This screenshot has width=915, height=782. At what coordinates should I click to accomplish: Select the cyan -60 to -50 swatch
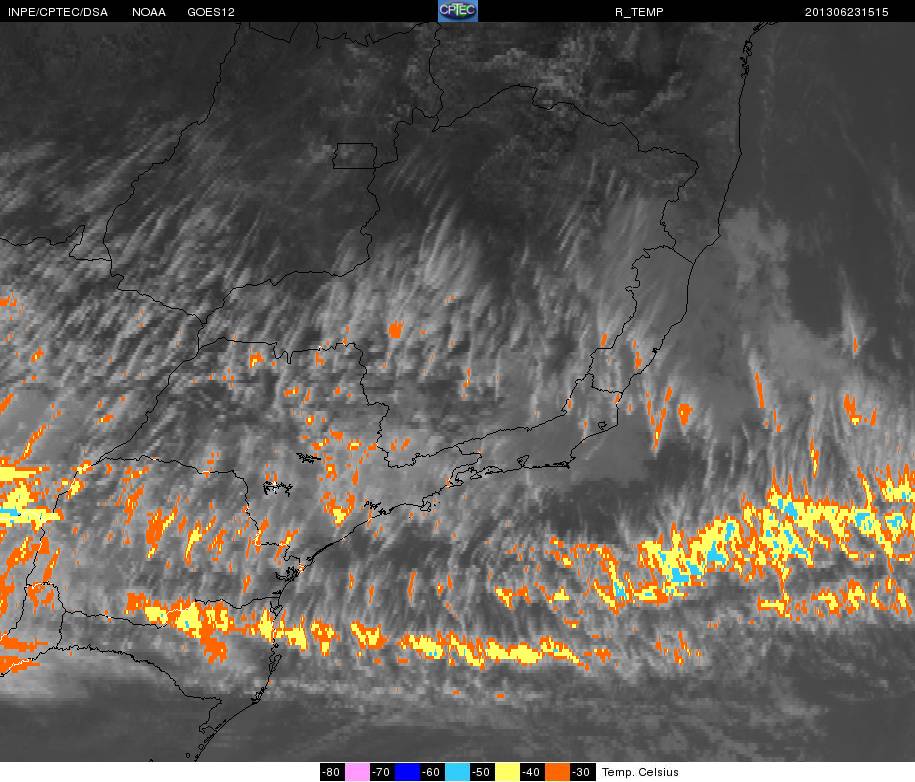click(457, 772)
